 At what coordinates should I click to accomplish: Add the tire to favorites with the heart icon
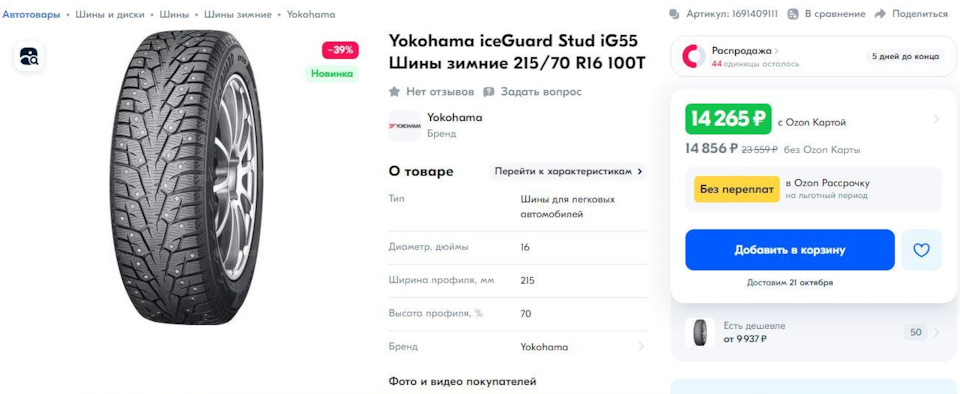pyautogui.click(x=921, y=250)
